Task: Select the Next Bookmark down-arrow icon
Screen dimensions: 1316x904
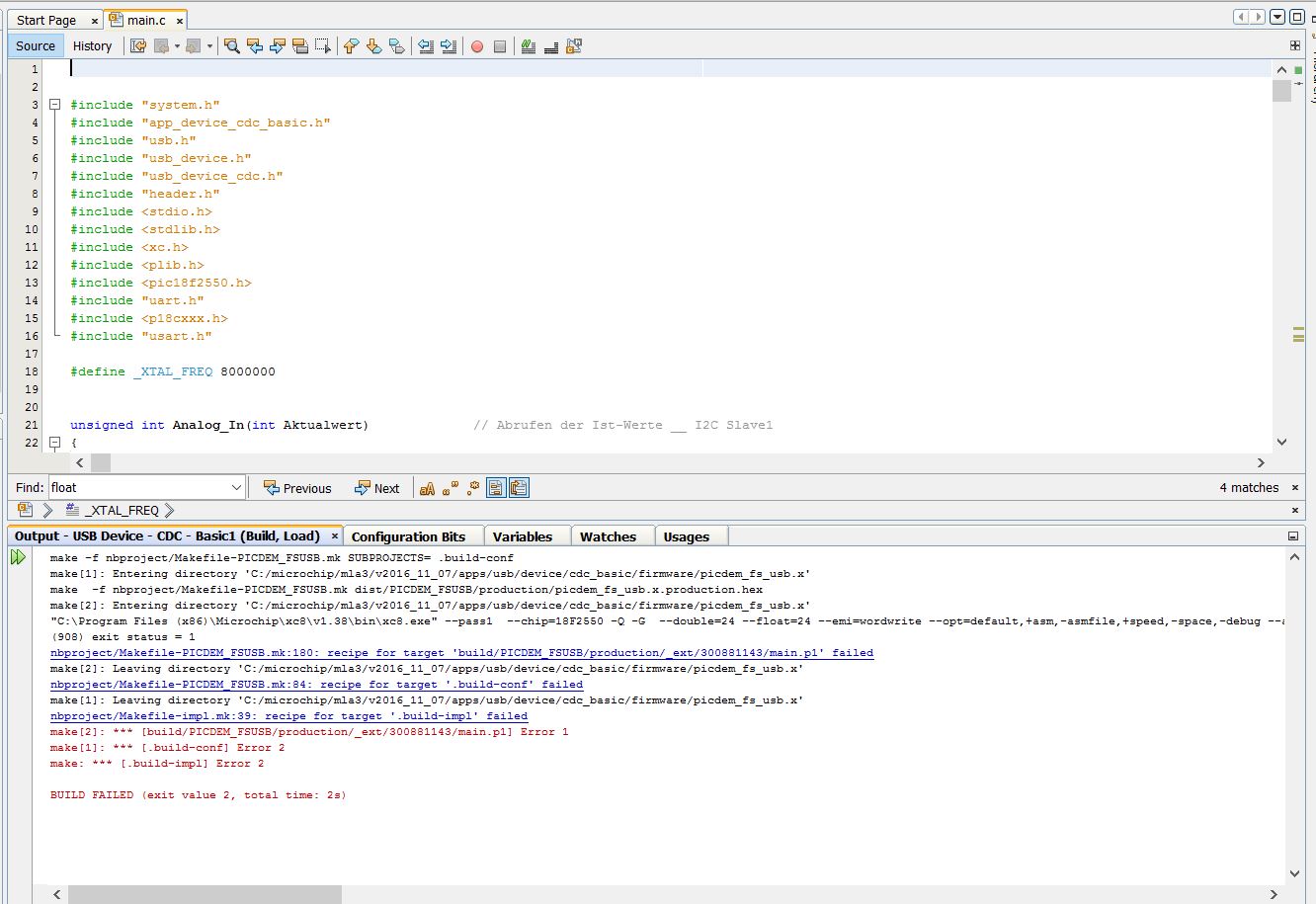Action: [x=373, y=45]
